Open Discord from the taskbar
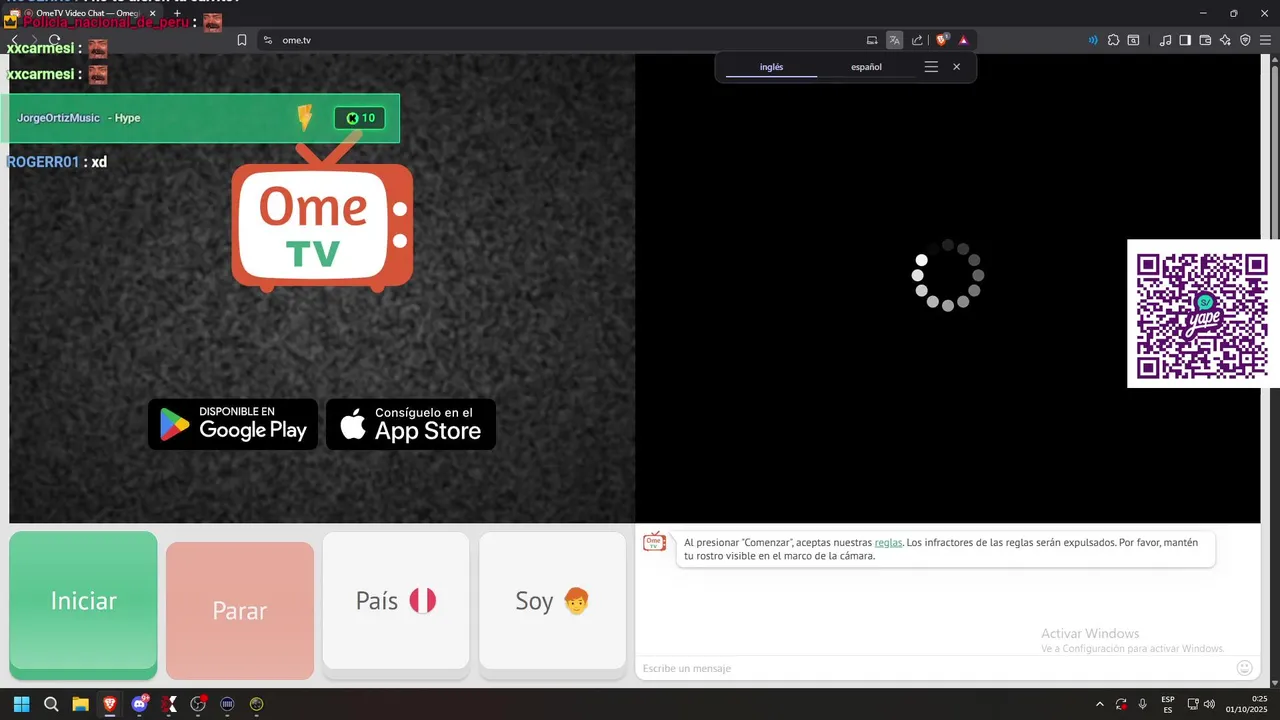The width and height of the screenshot is (1280, 720). tap(140, 704)
